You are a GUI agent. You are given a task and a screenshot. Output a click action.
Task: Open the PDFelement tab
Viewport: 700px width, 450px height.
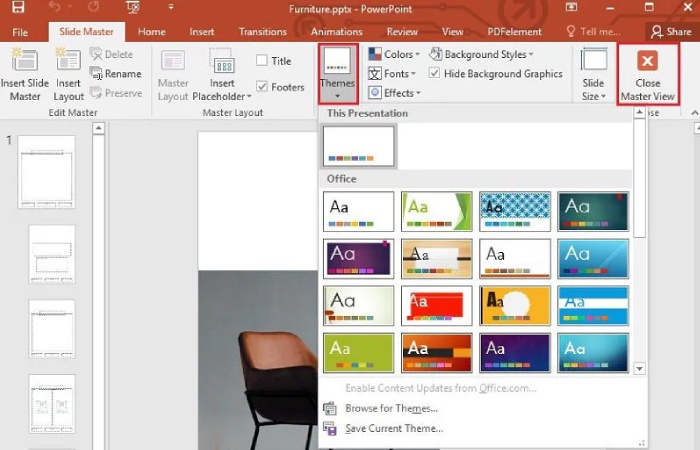click(514, 32)
